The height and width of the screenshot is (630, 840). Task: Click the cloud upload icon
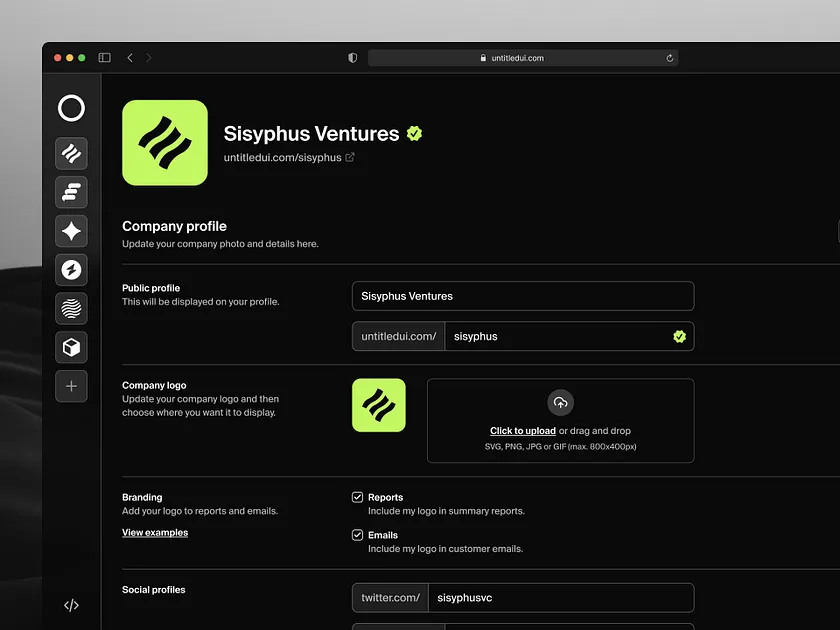click(x=560, y=403)
